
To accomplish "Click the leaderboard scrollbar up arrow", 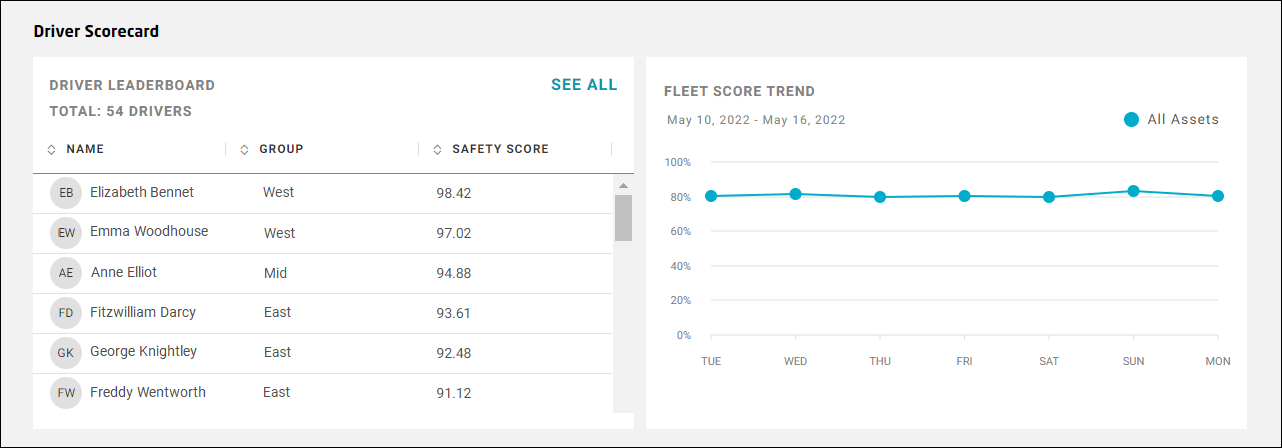I will [623, 185].
